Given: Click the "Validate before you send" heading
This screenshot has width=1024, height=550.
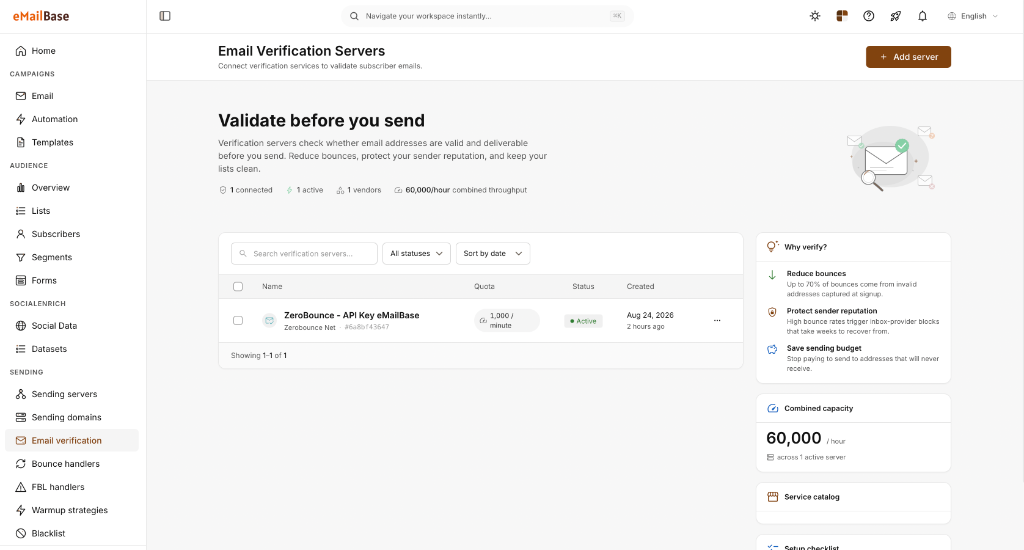Looking at the screenshot, I should tap(321, 120).
